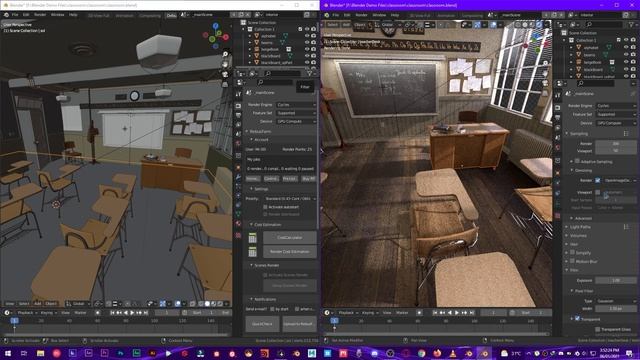This screenshot has width=640, height=360.
Task: Open Tool properties tab icon in left window
Action: 239,94
